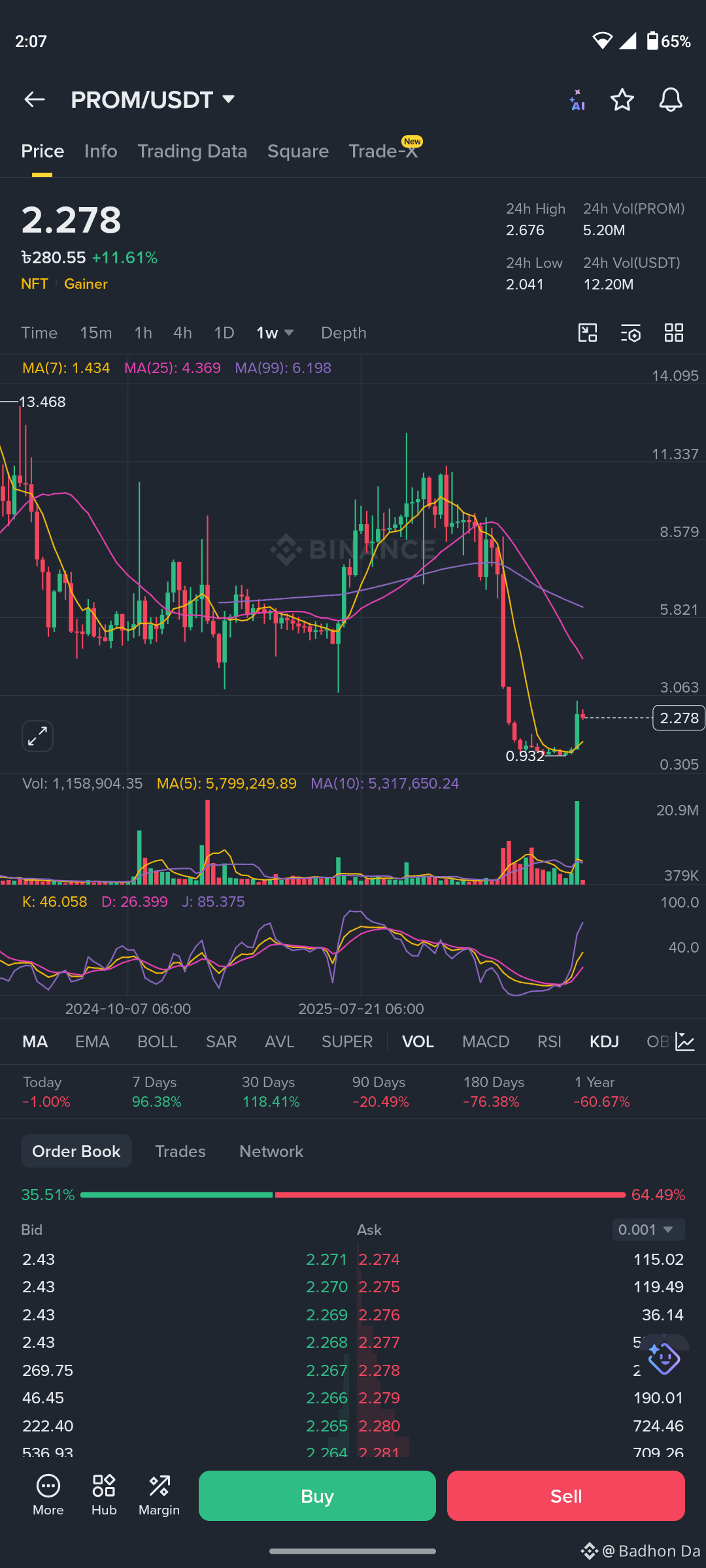
Task: Toggle the AVL indicator
Action: tap(280, 1041)
